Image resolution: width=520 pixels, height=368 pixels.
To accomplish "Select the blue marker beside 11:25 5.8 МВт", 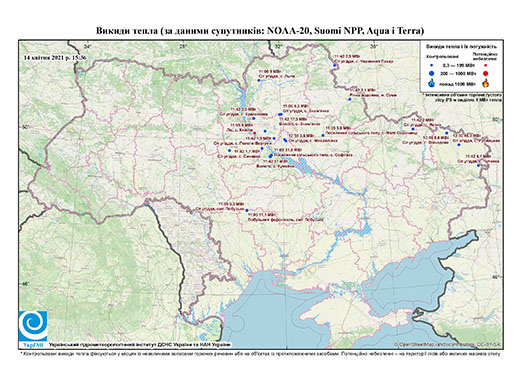I will pos(323,135).
